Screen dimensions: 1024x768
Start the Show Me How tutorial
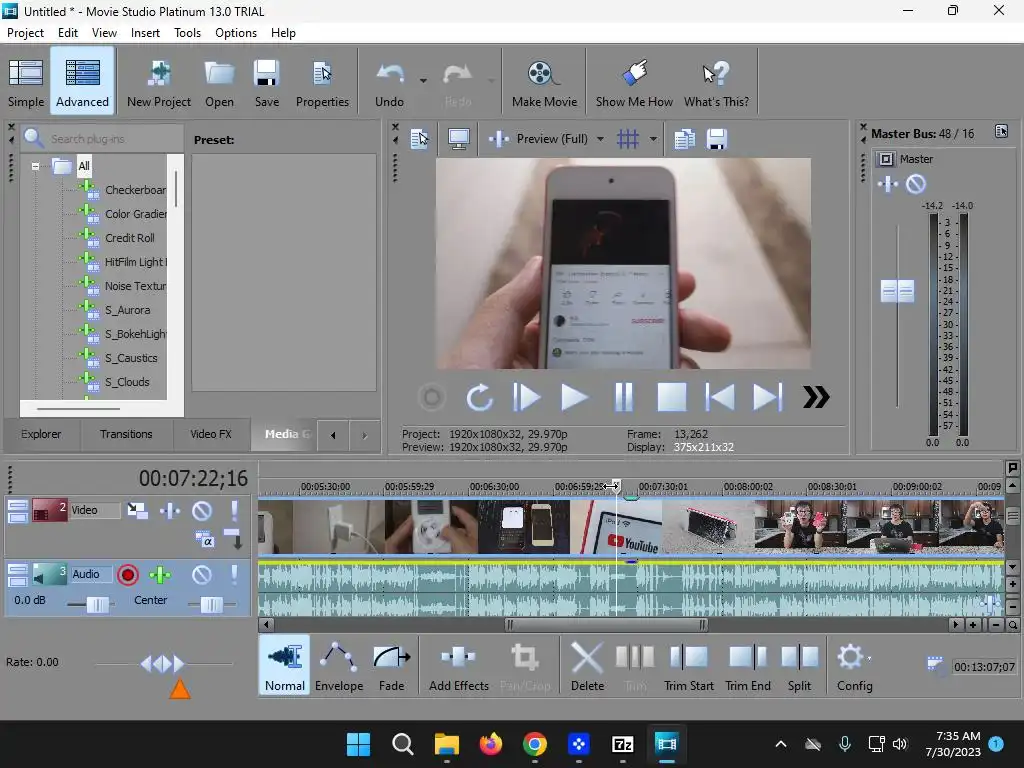(634, 82)
